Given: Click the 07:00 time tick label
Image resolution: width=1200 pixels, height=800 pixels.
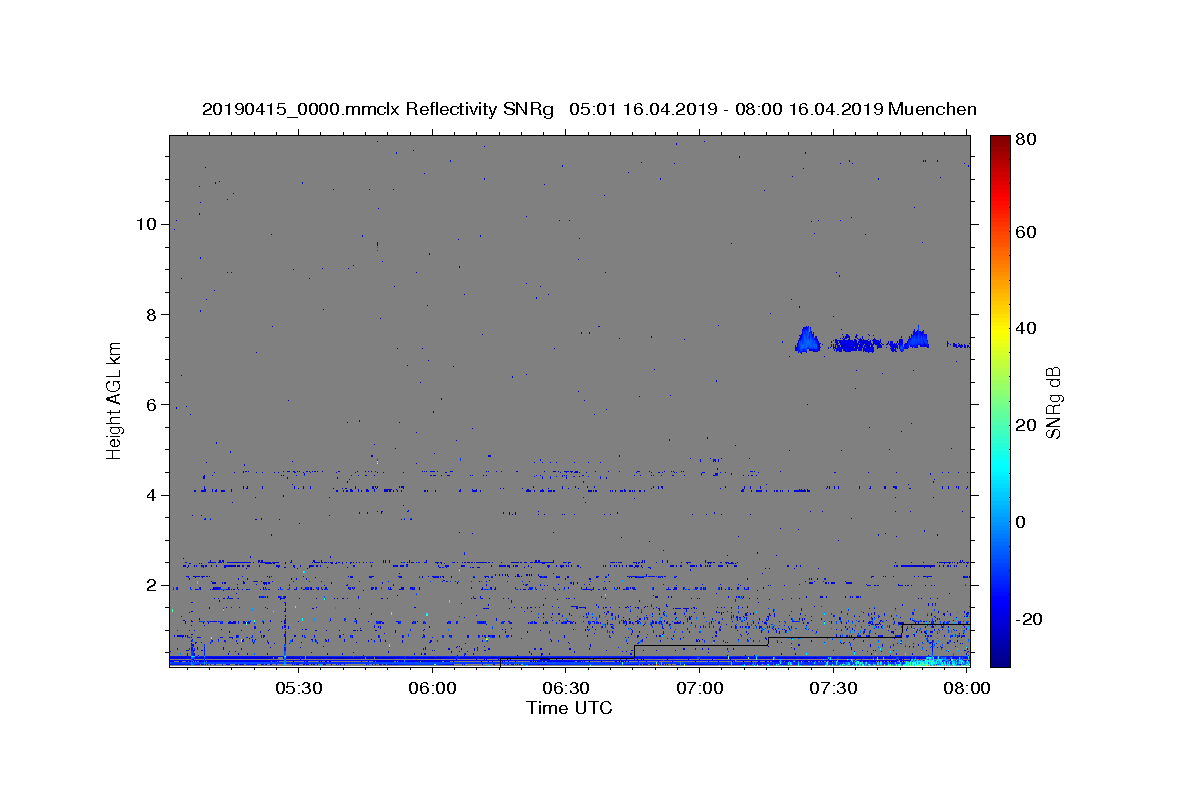Looking at the screenshot, I should 700,689.
